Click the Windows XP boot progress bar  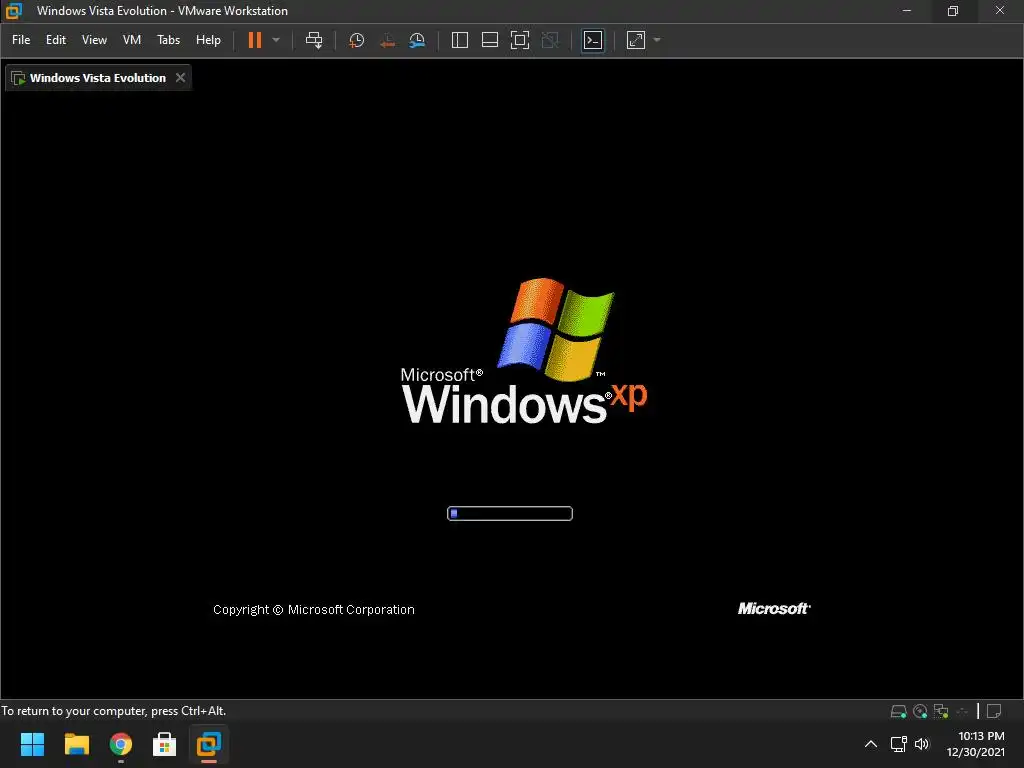click(x=510, y=513)
